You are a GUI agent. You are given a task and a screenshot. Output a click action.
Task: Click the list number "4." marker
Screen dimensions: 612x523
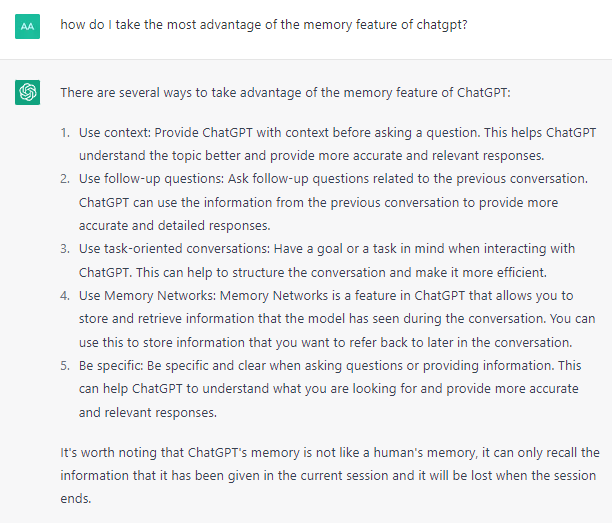point(65,295)
